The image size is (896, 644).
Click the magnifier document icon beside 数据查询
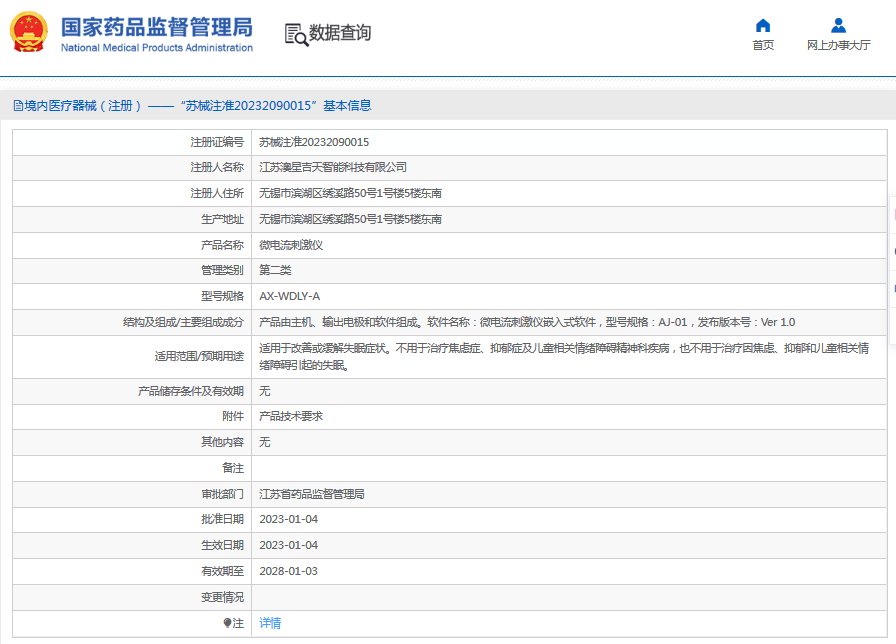tap(295, 32)
